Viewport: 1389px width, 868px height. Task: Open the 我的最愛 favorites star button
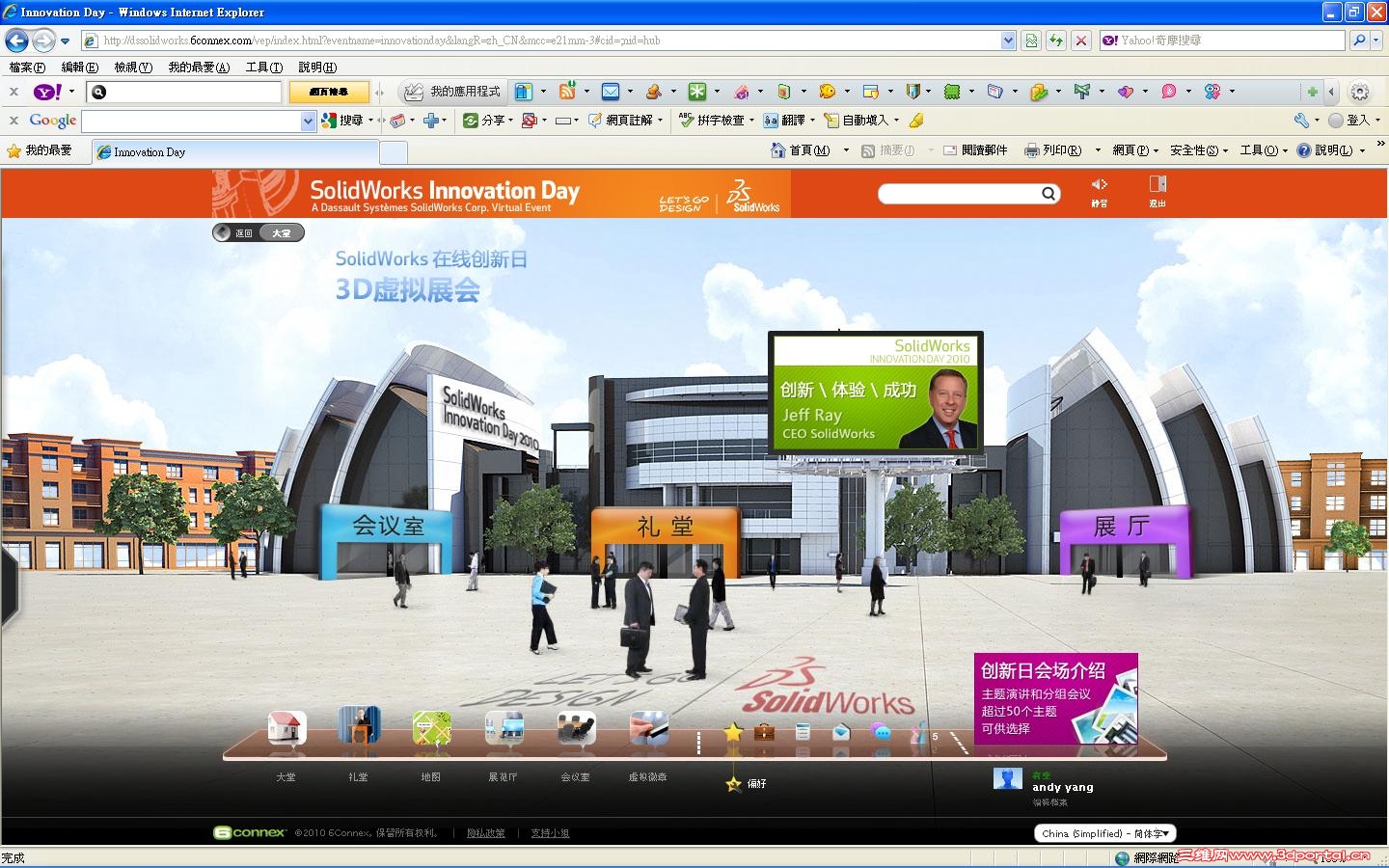[x=40, y=151]
